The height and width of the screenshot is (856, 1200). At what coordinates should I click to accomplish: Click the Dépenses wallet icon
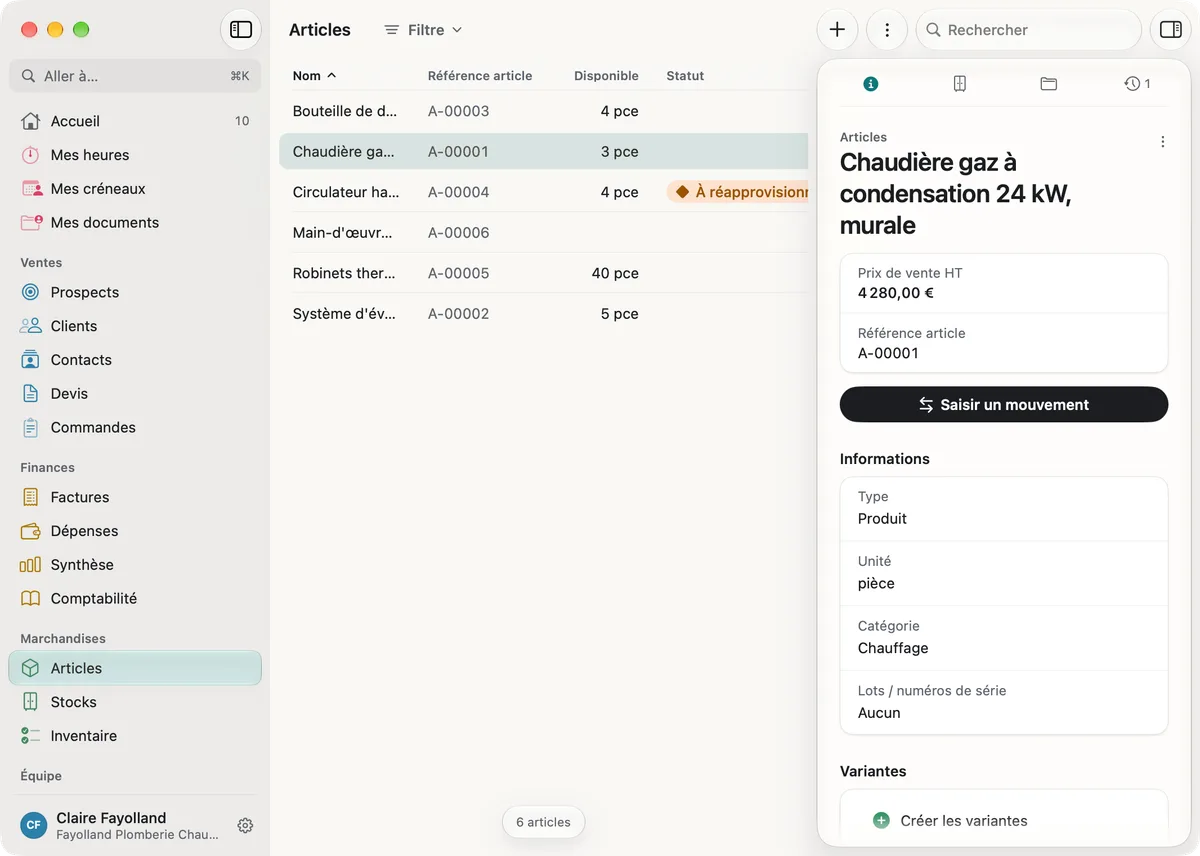31,531
